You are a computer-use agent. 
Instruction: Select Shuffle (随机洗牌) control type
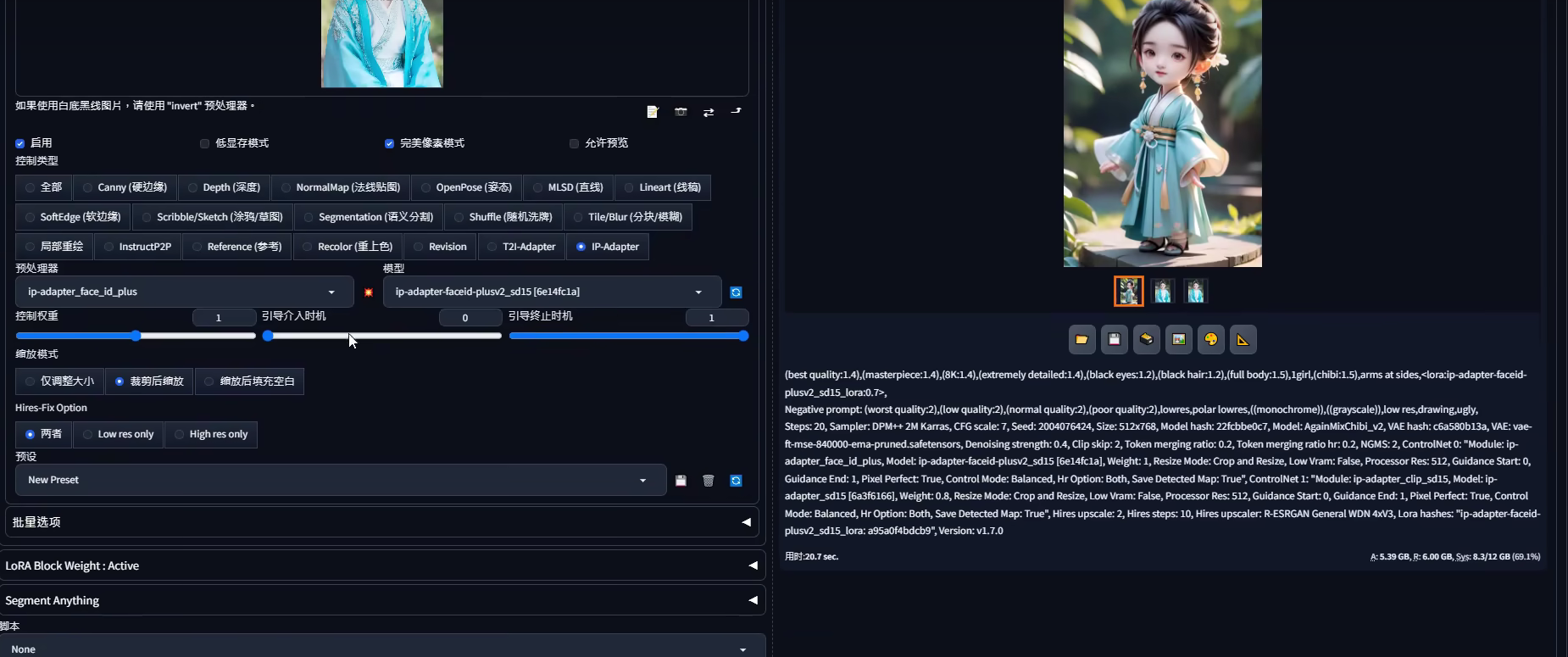503,217
